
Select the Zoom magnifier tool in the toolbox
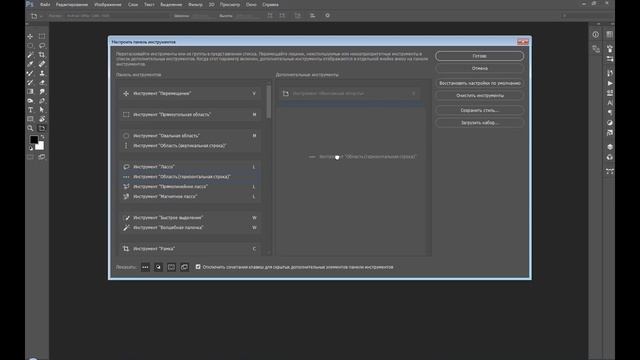coord(30,128)
